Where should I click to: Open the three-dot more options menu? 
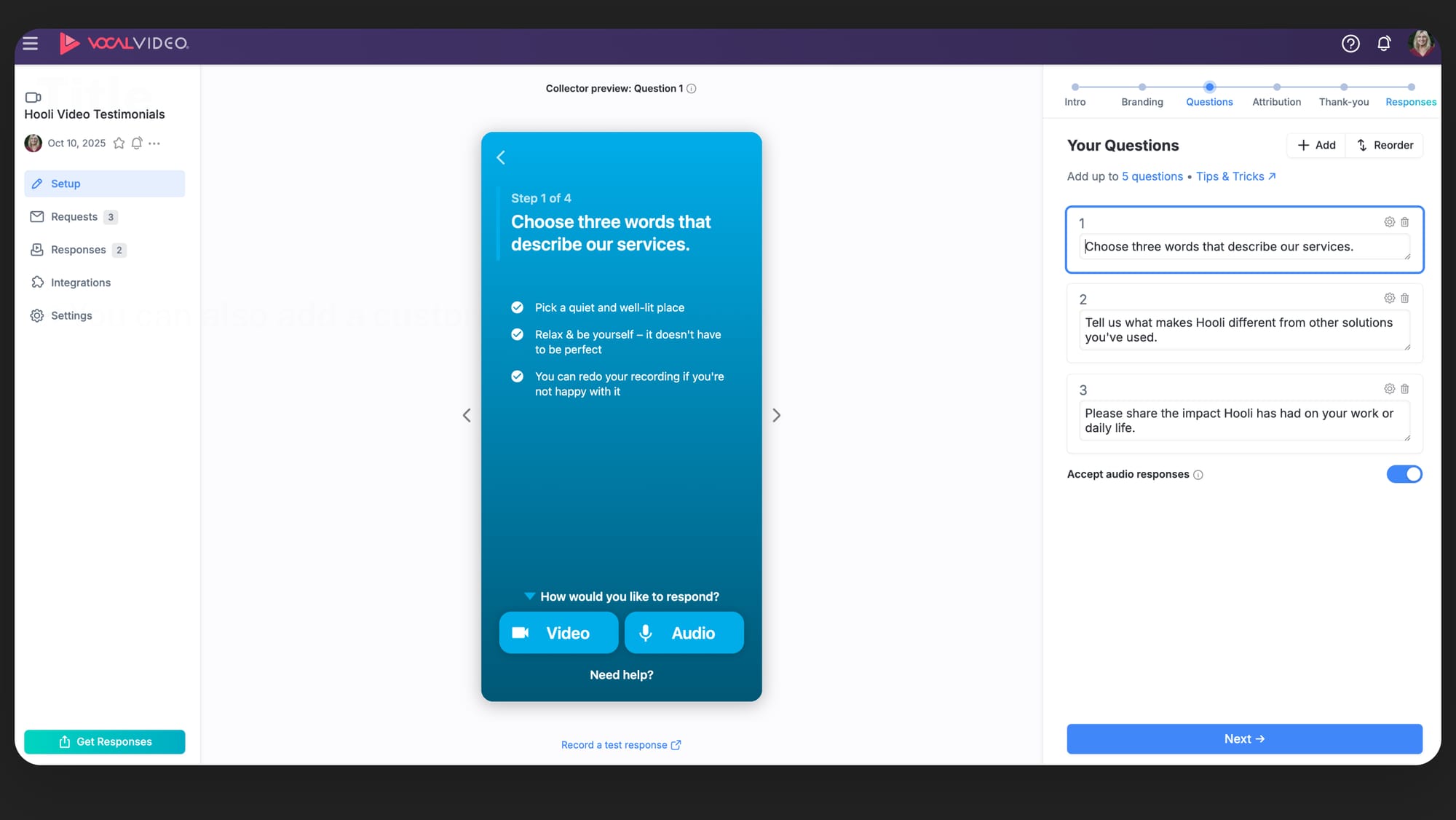point(154,143)
